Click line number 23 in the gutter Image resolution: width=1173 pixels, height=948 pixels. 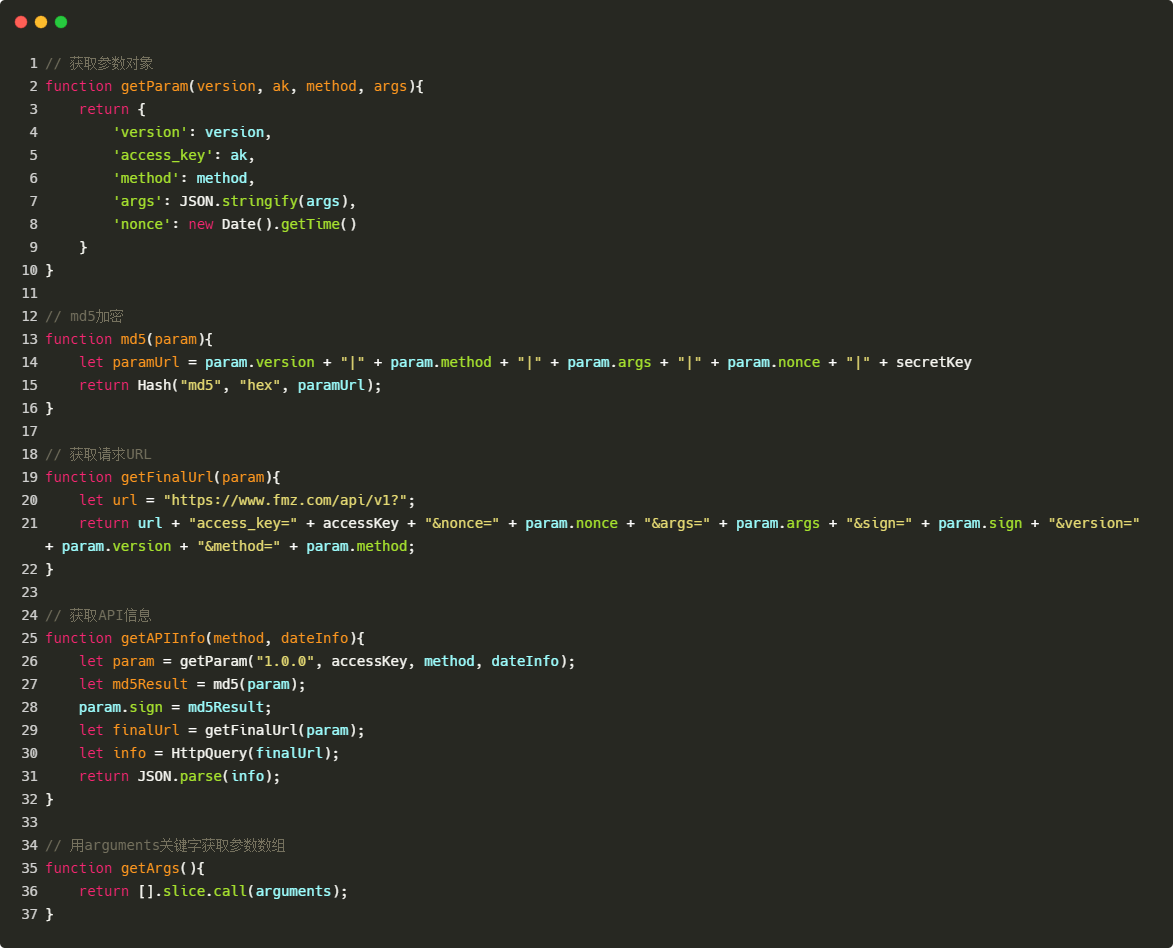coord(30,593)
